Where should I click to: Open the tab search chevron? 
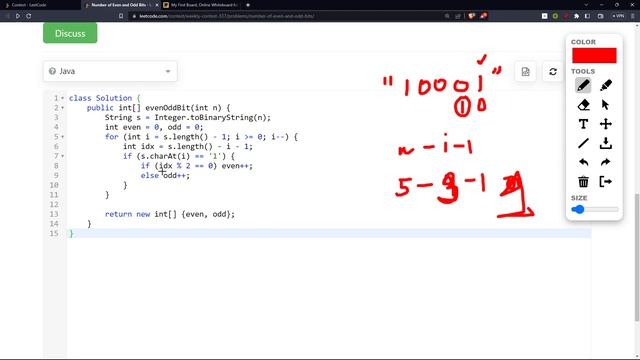point(586,5)
